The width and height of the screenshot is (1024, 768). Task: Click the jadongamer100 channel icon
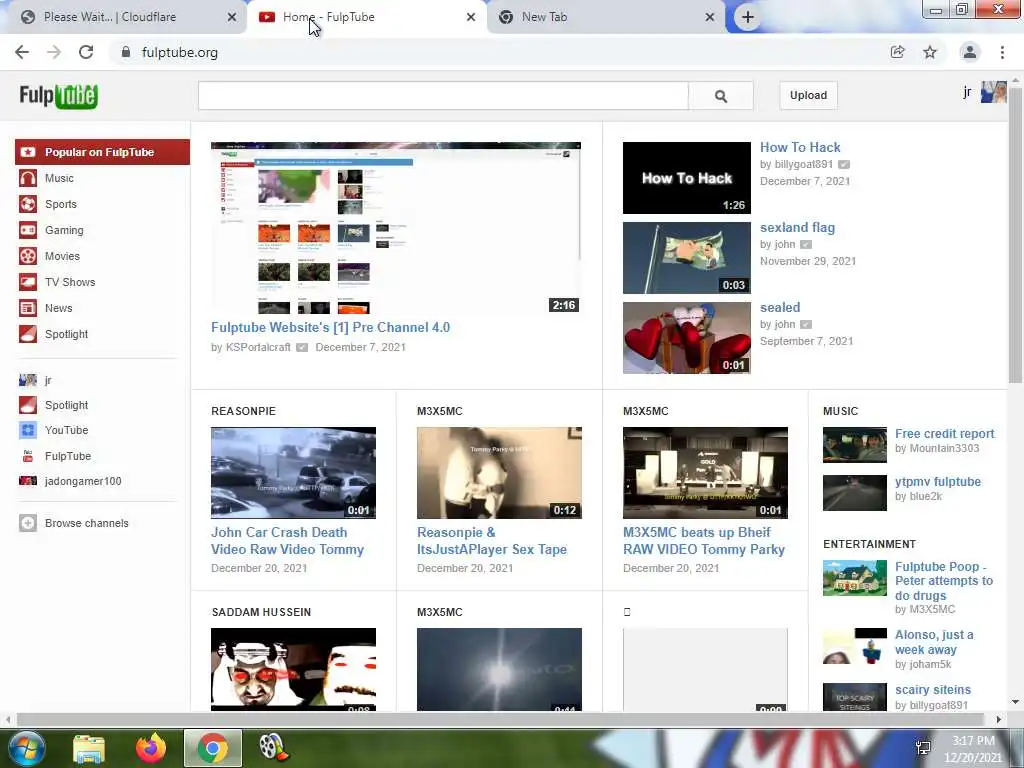click(27, 481)
